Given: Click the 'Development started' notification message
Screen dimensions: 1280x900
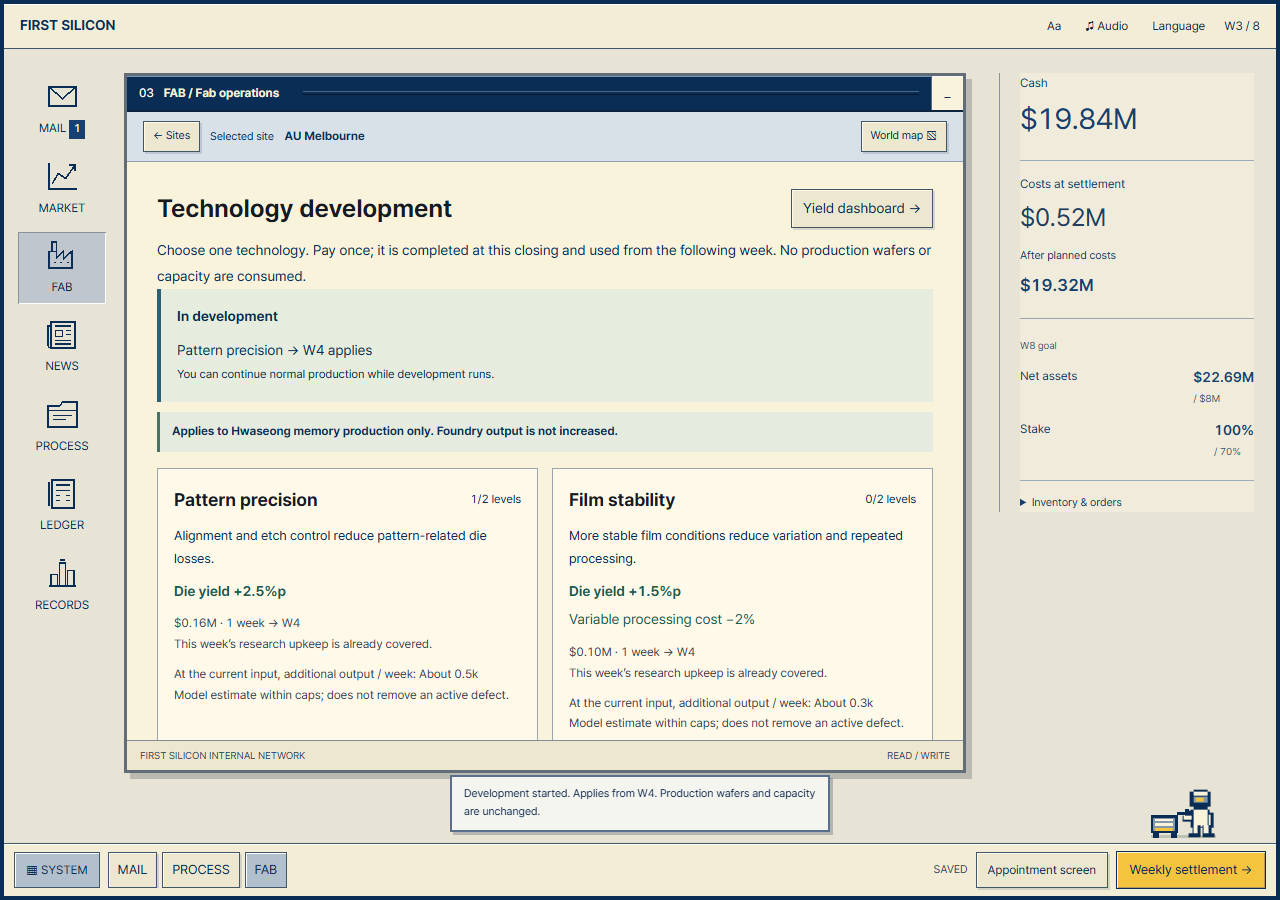Looking at the screenshot, I should (640, 802).
